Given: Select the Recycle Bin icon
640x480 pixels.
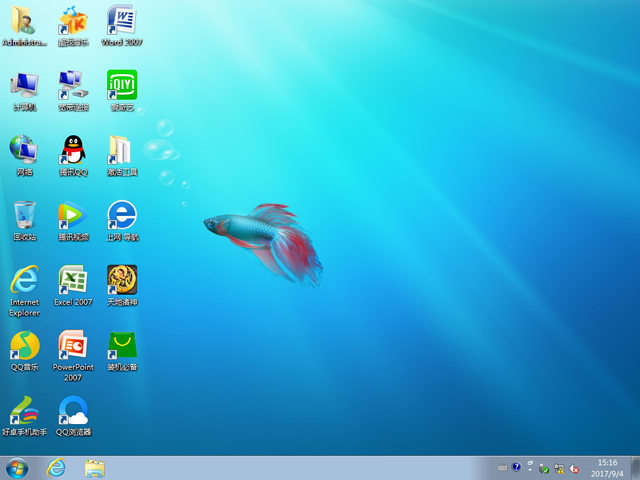Looking at the screenshot, I should coord(24,216).
